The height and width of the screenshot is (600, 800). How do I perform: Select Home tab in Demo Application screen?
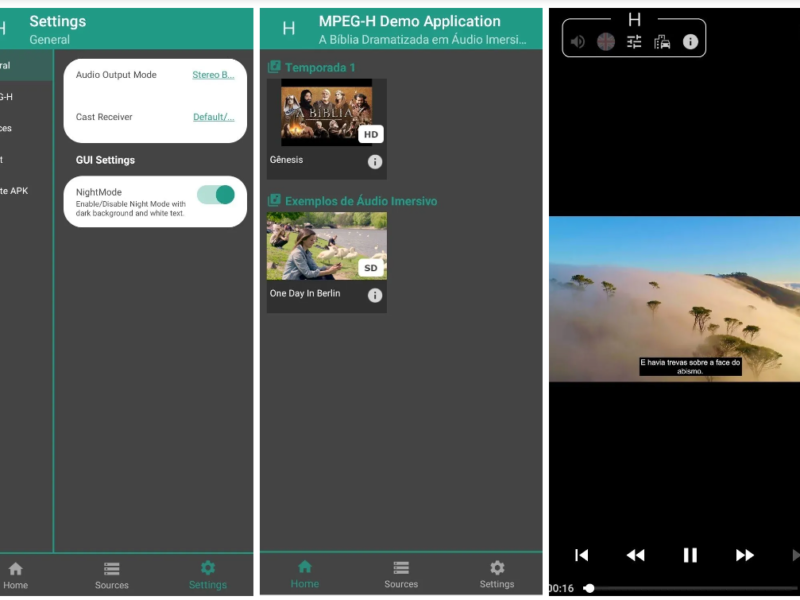305,574
